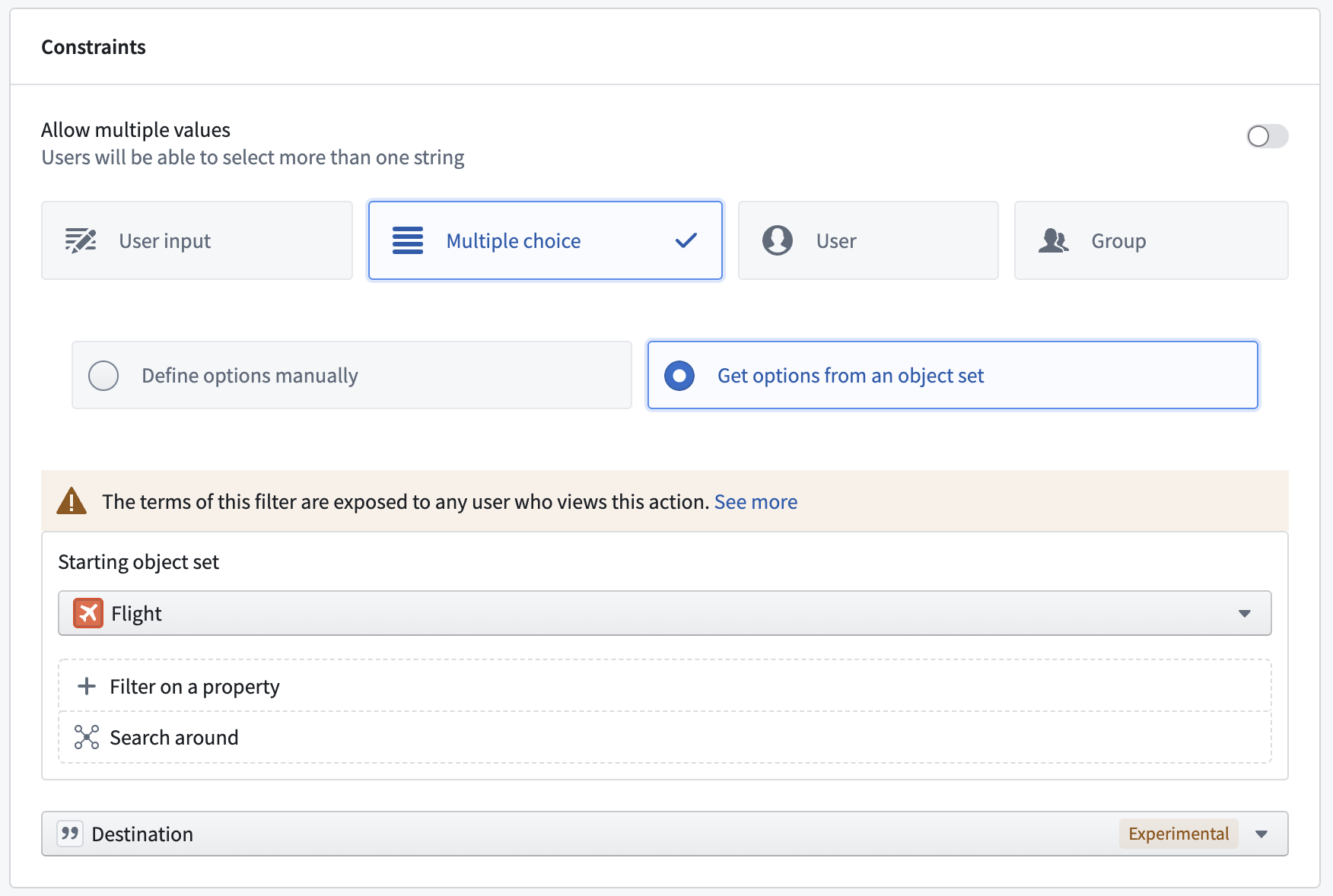The height and width of the screenshot is (896, 1333).
Task: Click the User person icon
Action: [778, 240]
